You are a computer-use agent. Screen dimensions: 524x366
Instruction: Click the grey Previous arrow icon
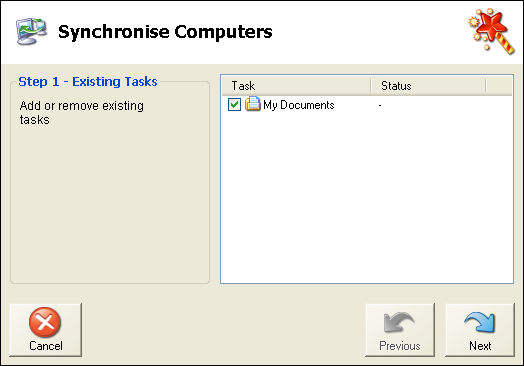399,322
